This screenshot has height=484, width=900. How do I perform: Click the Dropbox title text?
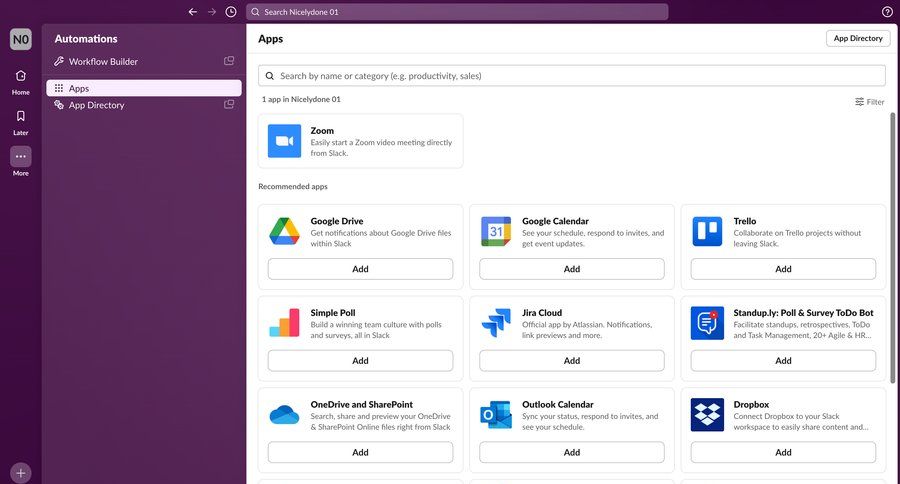coord(751,404)
